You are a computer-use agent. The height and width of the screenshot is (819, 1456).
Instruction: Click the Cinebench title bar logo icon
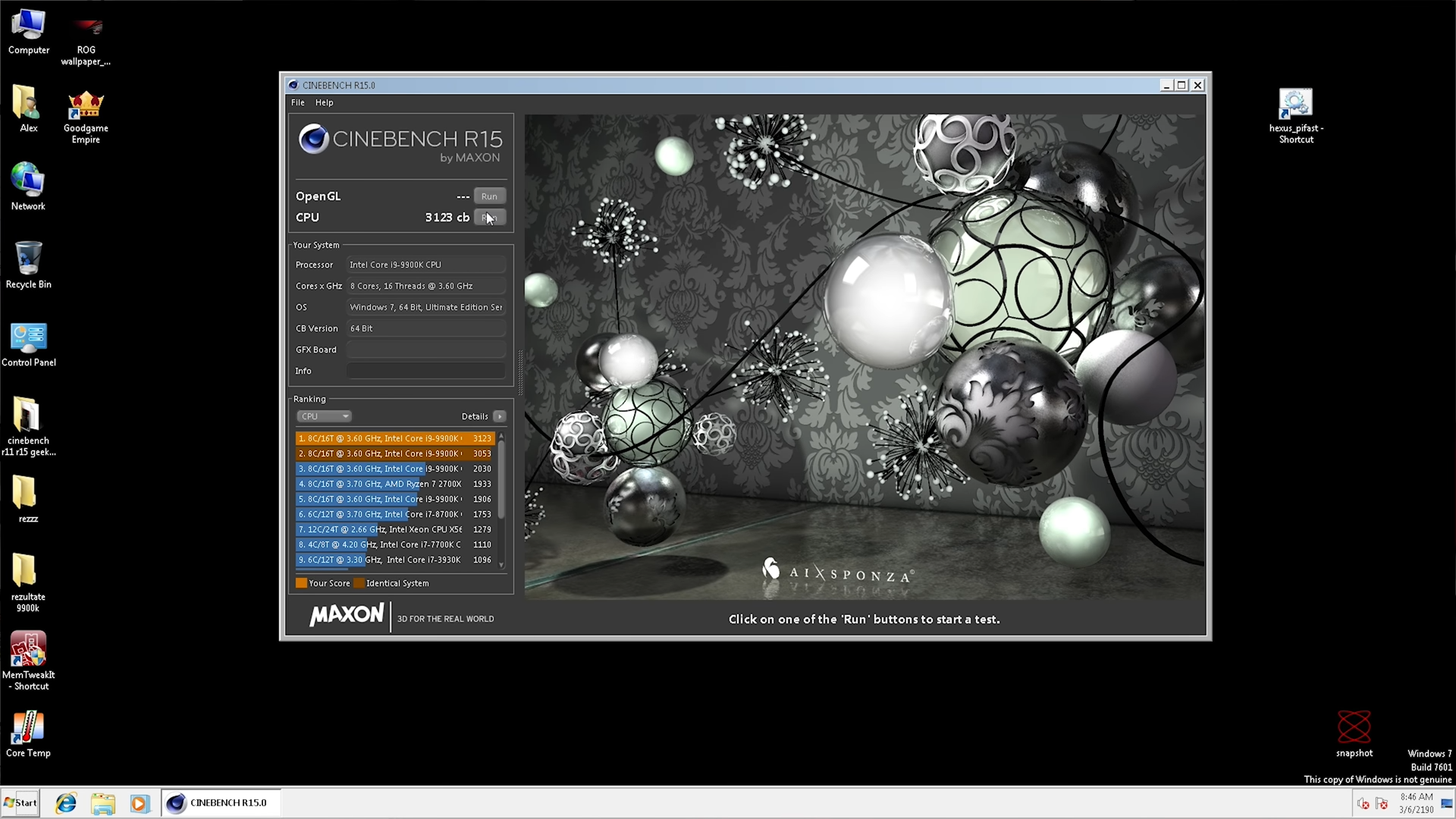click(x=293, y=85)
